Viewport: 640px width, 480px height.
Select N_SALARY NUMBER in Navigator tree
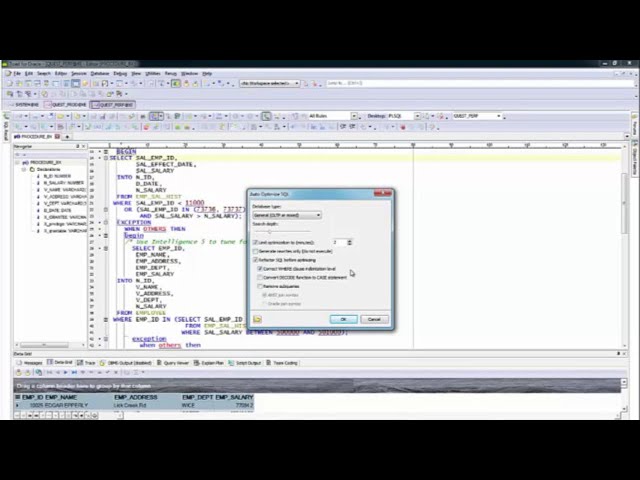tap(64, 183)
